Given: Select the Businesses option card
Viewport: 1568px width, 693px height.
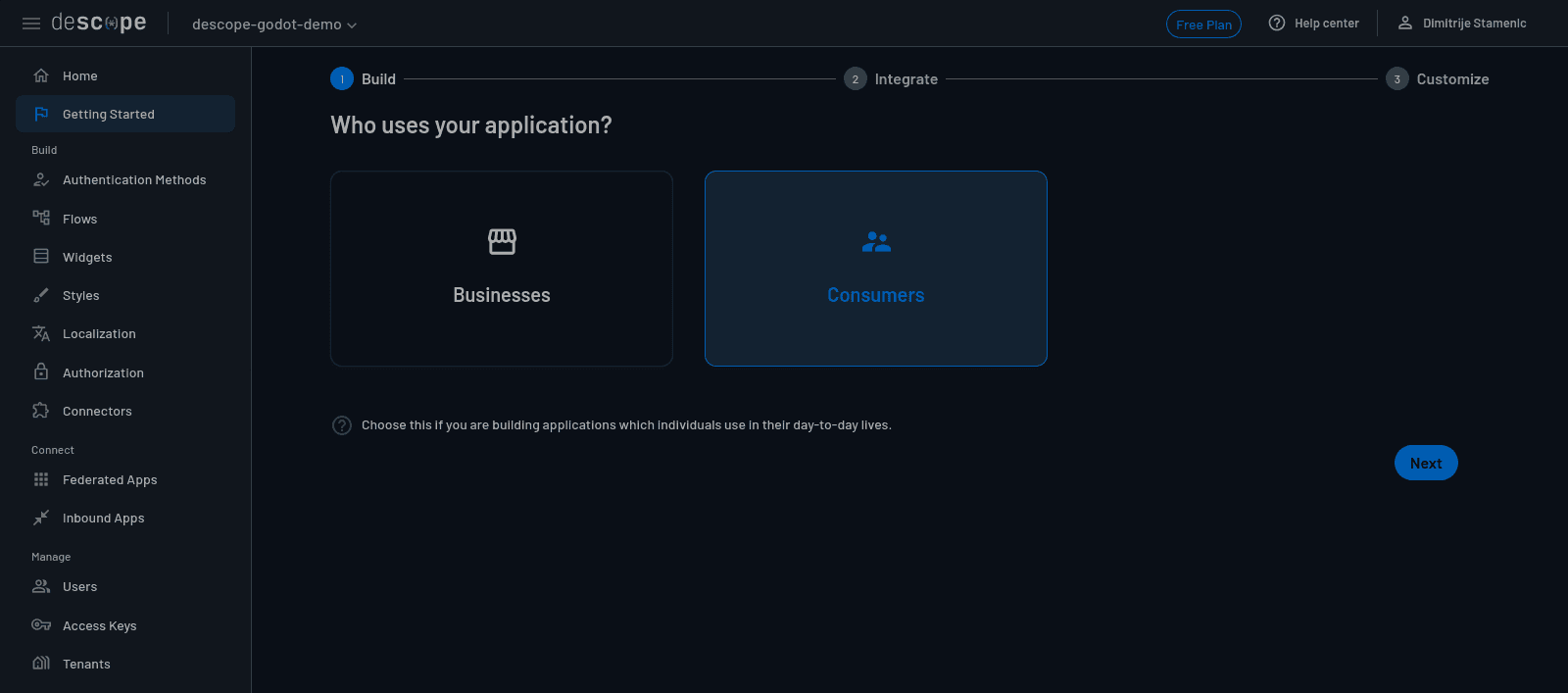Looking at the screenshot, I should point(502,269).
